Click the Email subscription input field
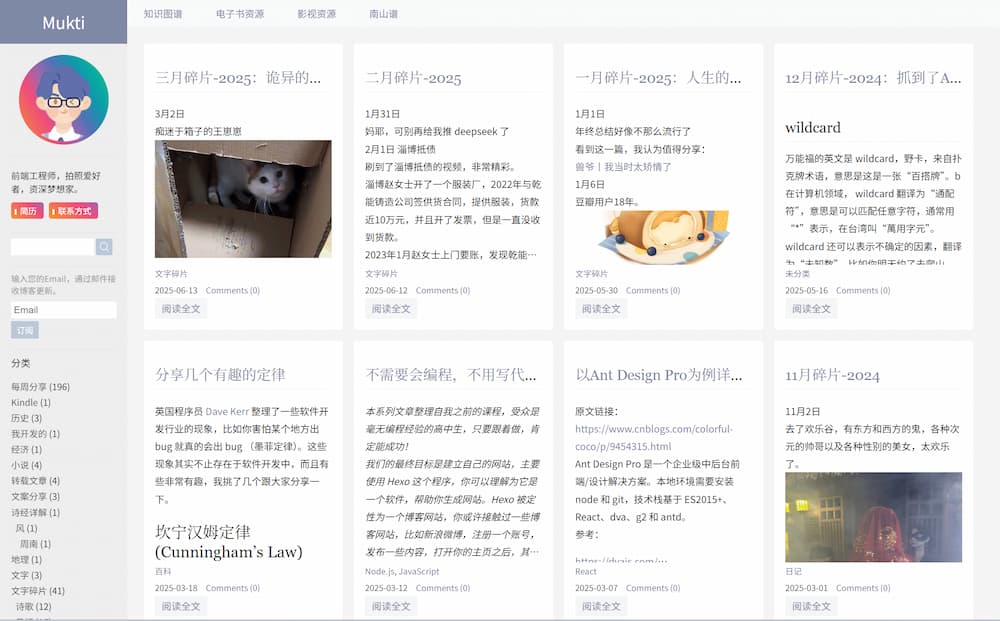 tap(64, 310)
